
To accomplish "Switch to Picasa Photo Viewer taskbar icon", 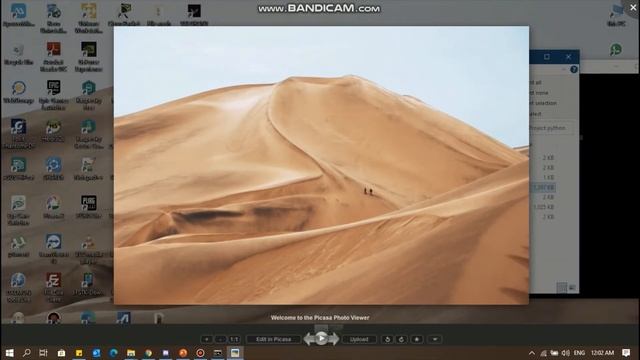I will (x=235, y=353).
